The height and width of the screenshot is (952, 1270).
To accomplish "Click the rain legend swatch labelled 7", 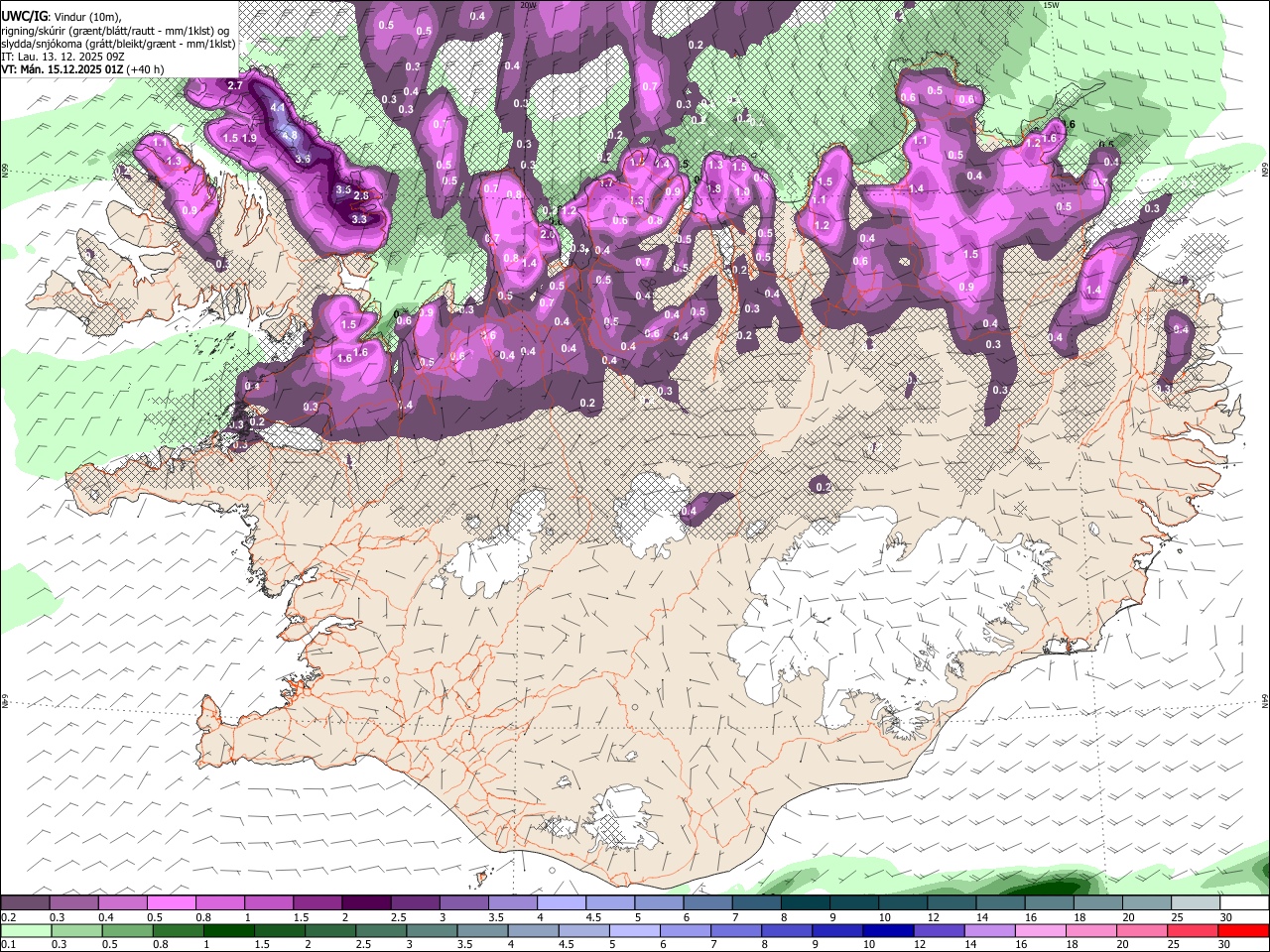I will pyautogui.click(x=736, y=931).
